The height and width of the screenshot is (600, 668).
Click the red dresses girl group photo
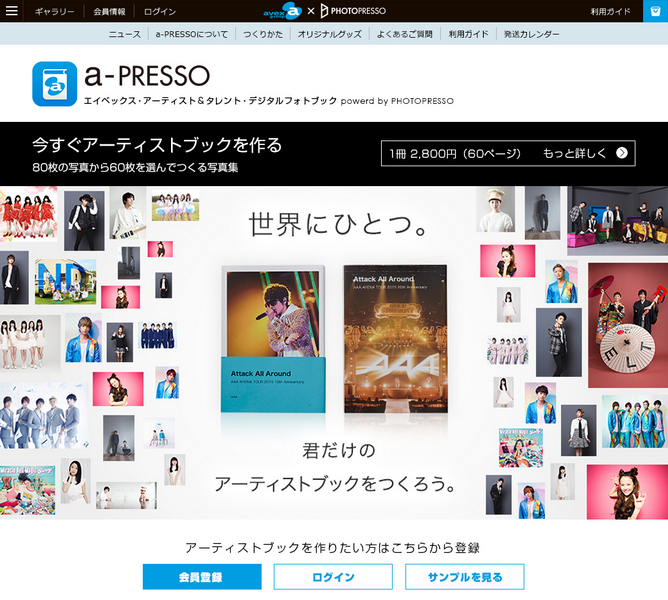point(29,214)
